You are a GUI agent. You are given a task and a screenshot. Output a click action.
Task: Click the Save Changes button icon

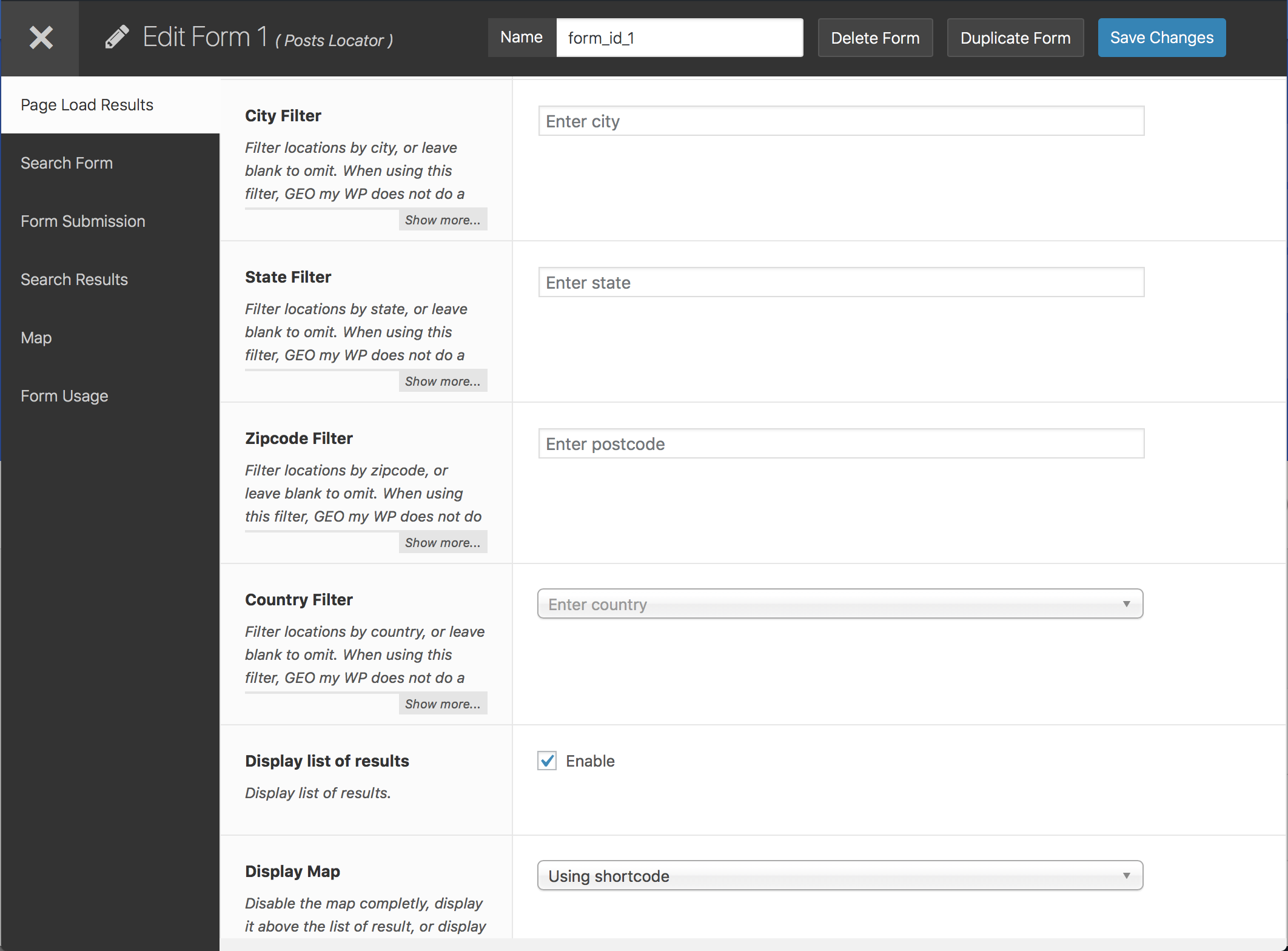coord(1161,37)
